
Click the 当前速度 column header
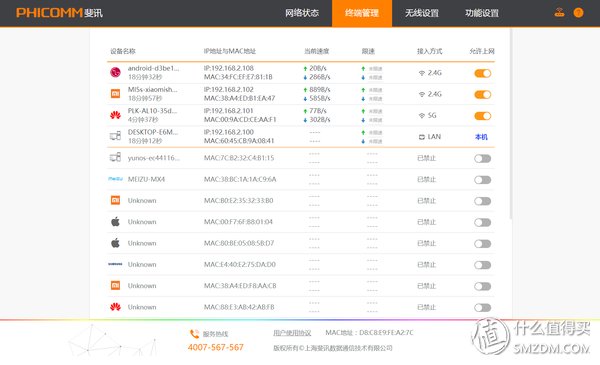316,51
